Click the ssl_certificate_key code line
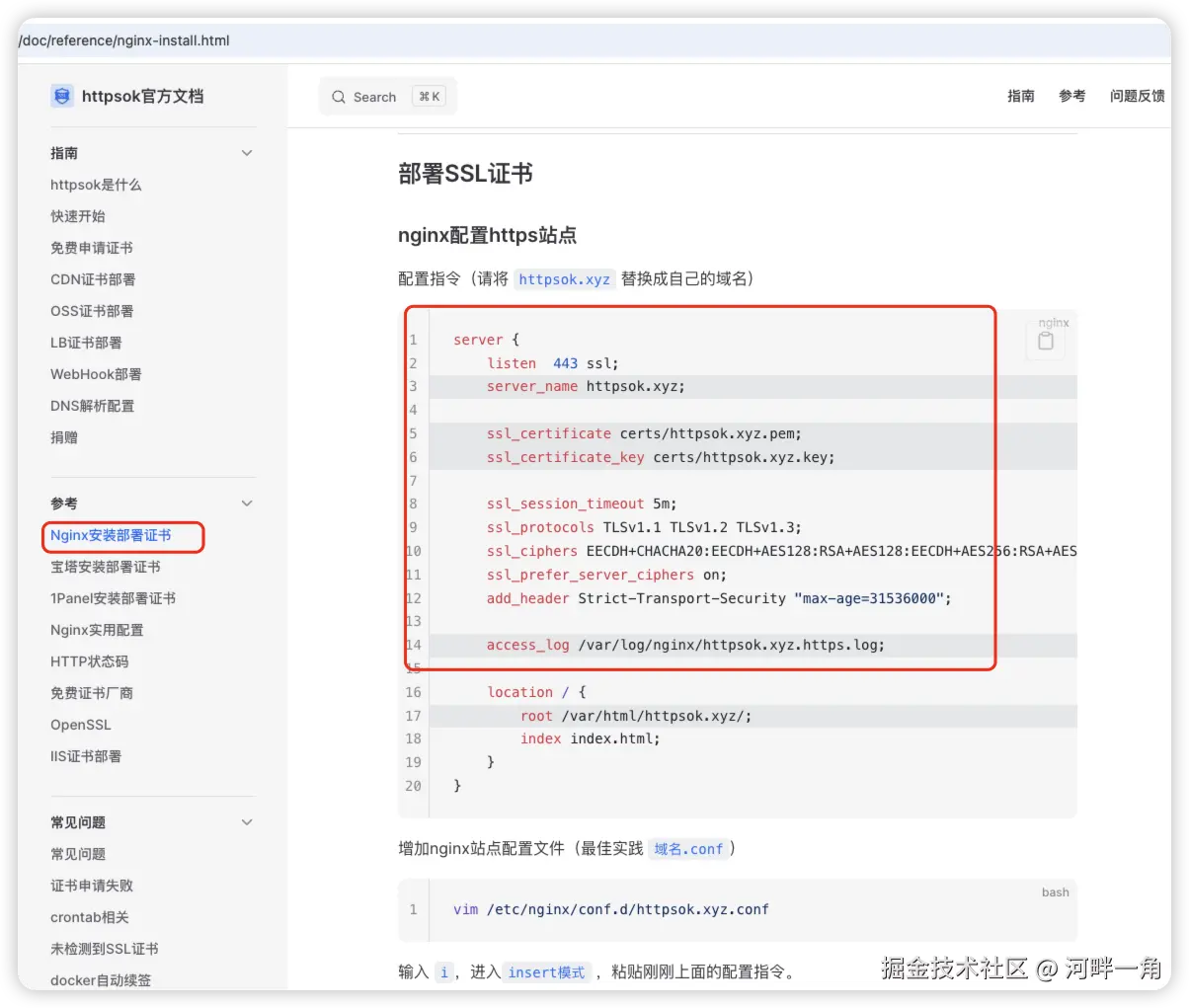This screenshot has height=1008, width=1189. pyautogui.click(x=661, y=457)
